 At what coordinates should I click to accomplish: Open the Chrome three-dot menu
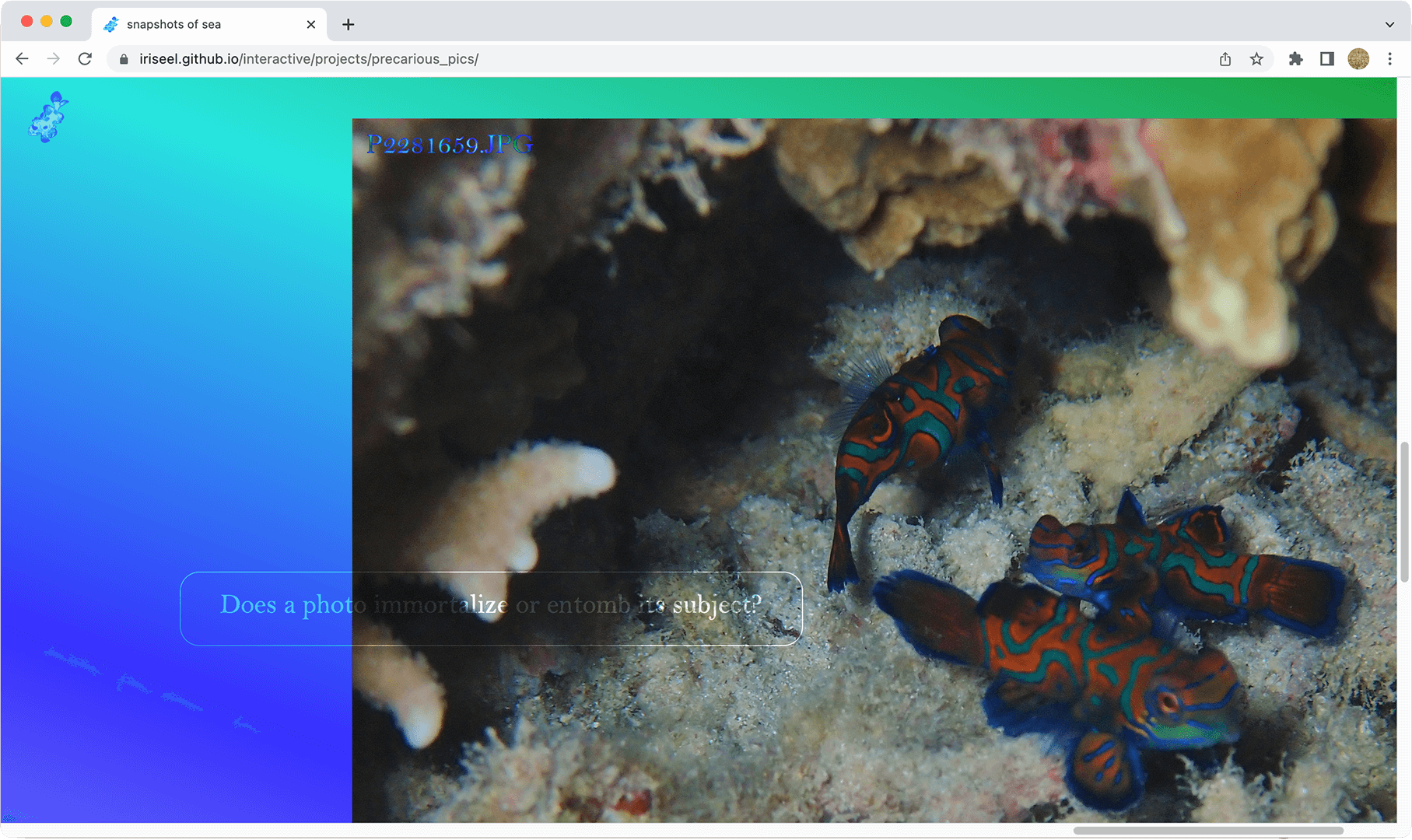click(1389, 59)
